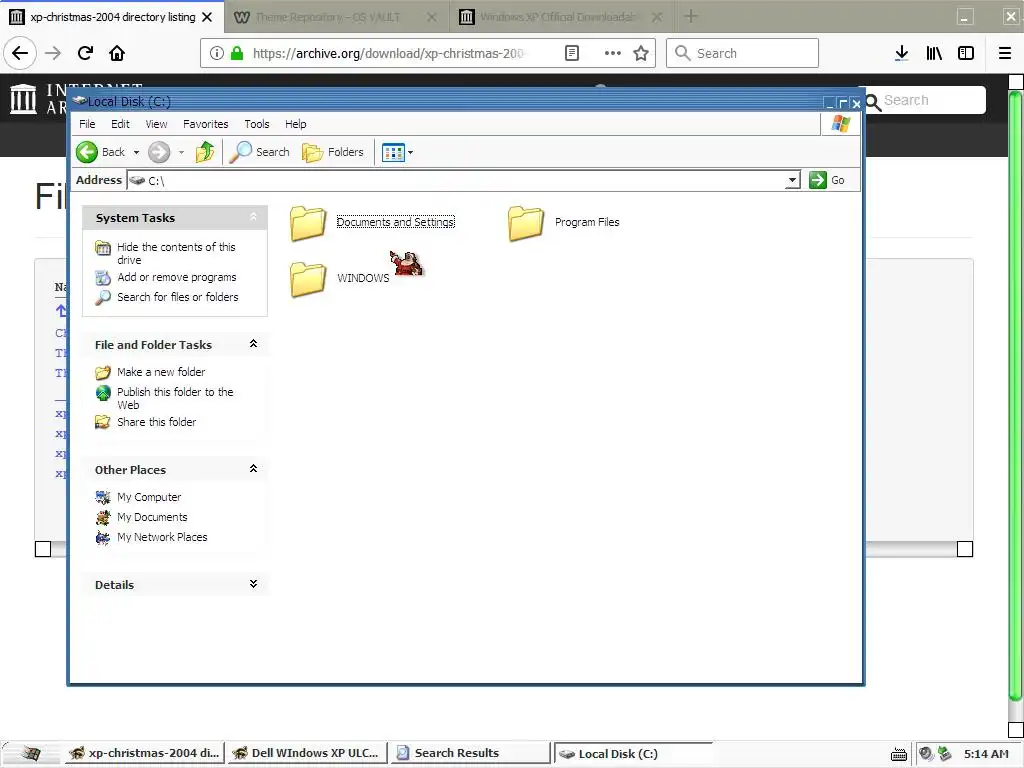1024x768 pixels.
Task: Click the keyboard icon in system tray
Action: point(899,754)
